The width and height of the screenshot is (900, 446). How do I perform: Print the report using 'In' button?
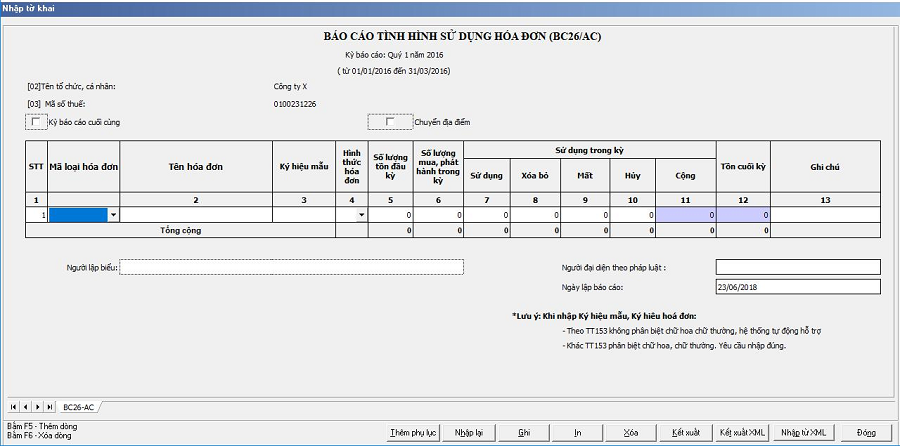point(578,432)
